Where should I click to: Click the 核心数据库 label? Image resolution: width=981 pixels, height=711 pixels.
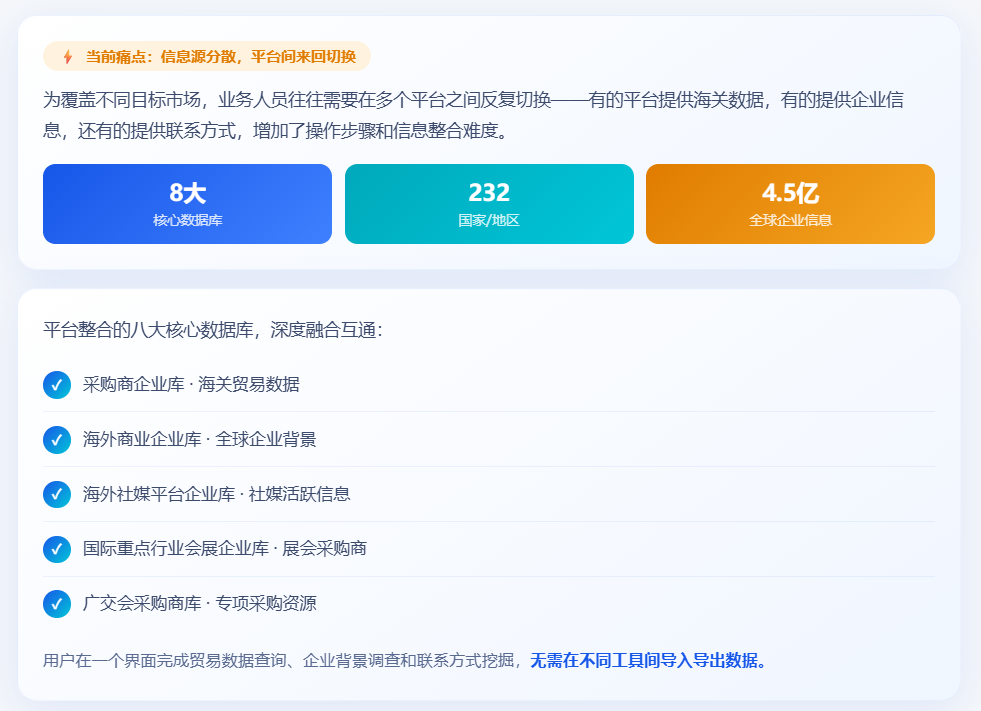point(188,220)
